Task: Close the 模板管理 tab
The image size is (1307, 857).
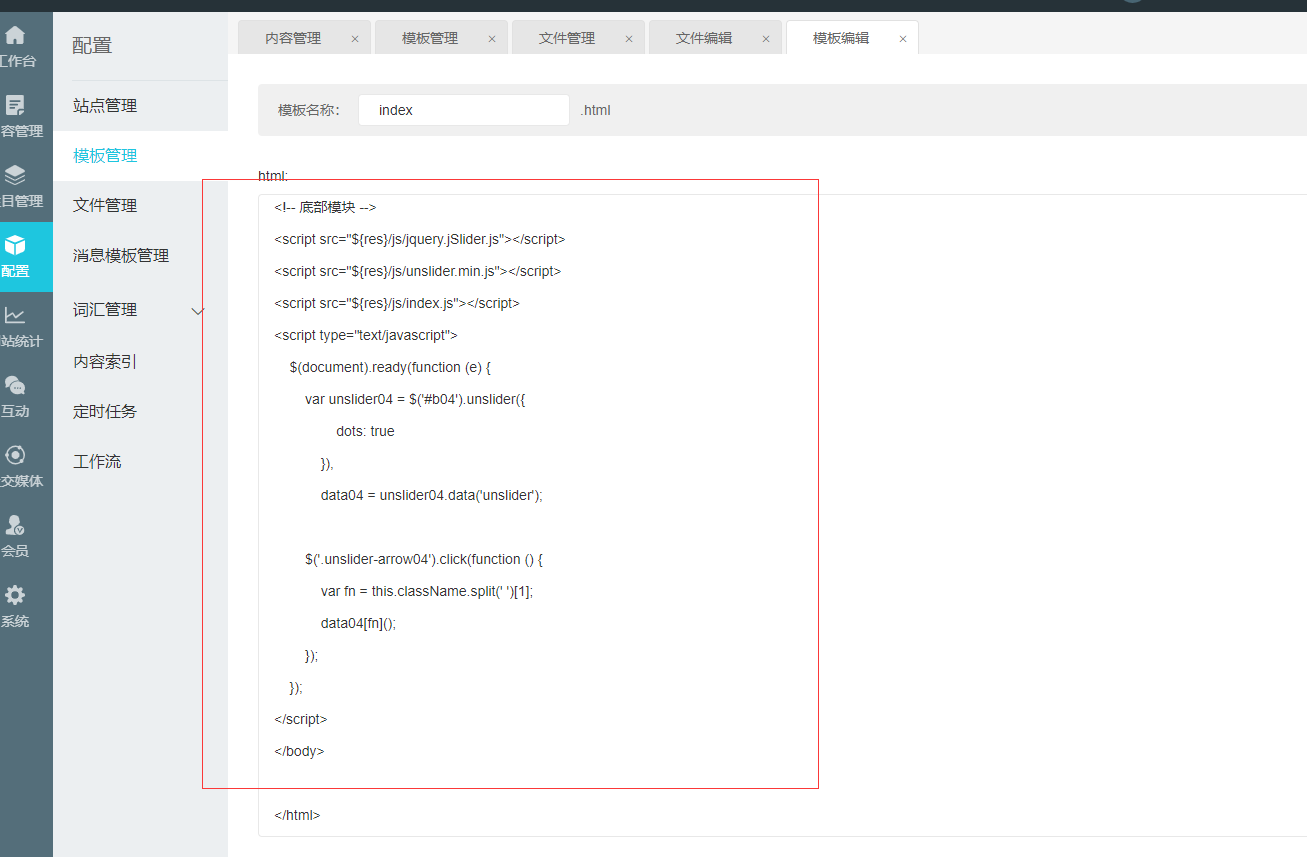Action: point(492,39)
